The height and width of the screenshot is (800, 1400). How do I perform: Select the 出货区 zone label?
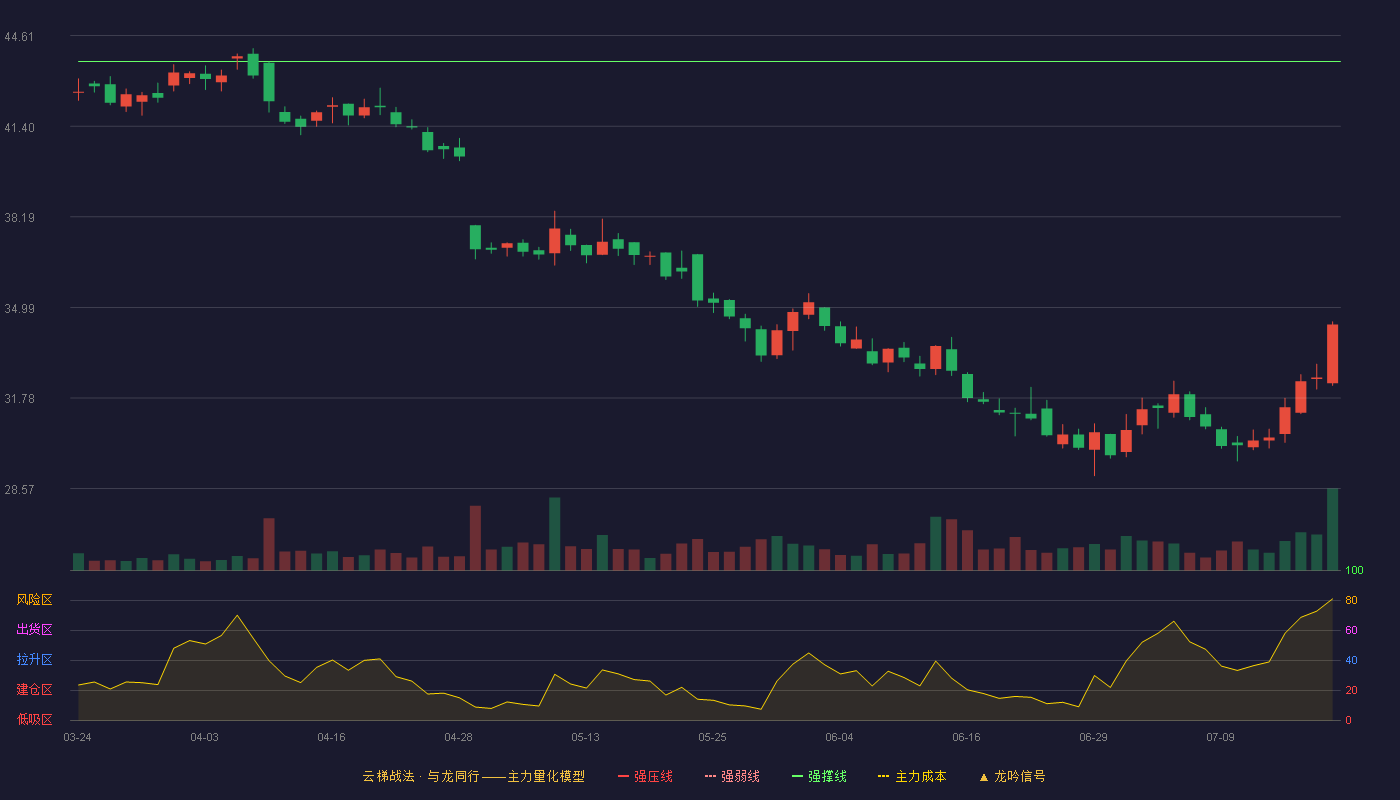point(34,630)
